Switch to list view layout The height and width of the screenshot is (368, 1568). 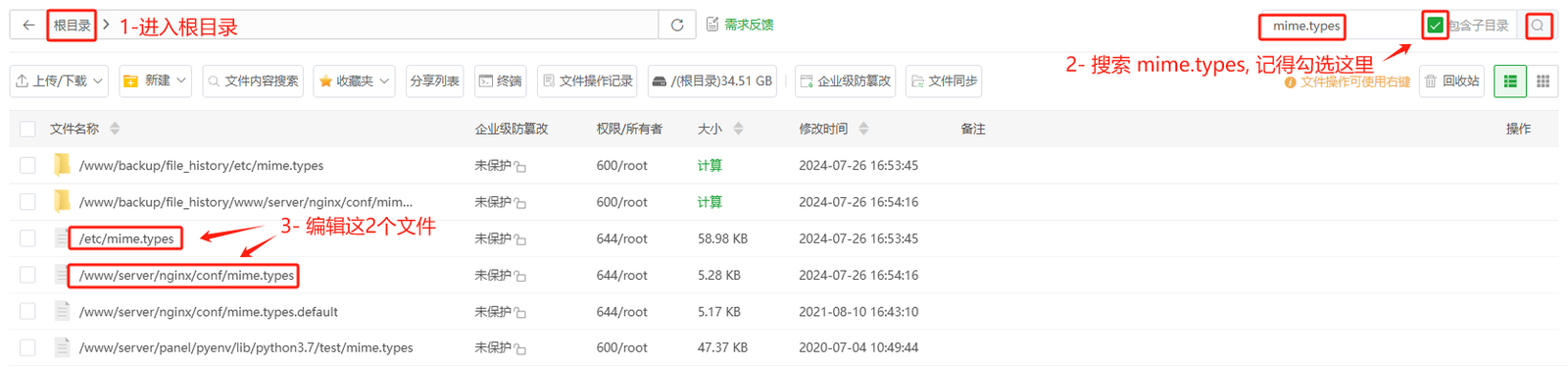(x=1510, y=81)
